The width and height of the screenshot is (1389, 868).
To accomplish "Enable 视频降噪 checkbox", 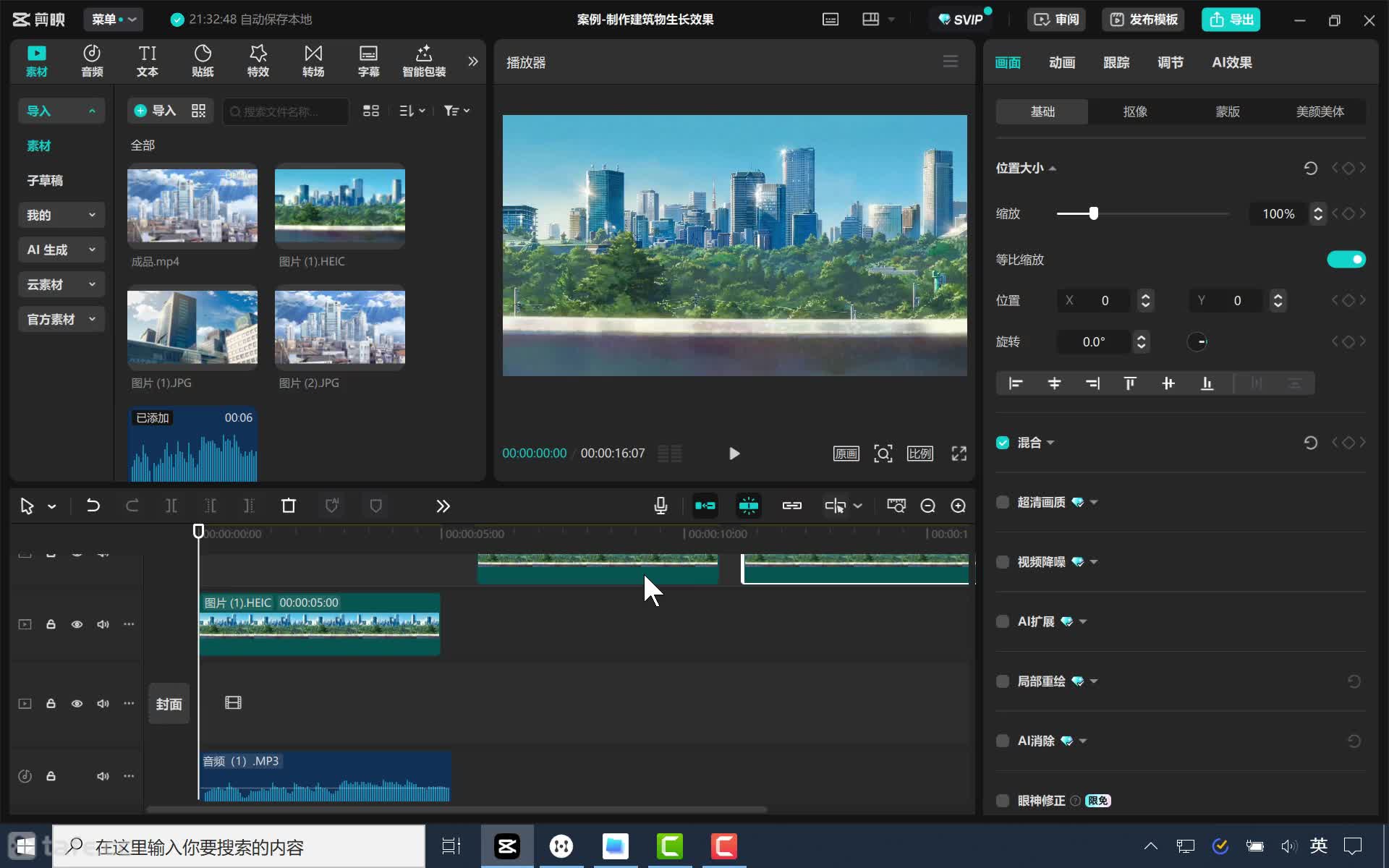I will coord(1003,562).
